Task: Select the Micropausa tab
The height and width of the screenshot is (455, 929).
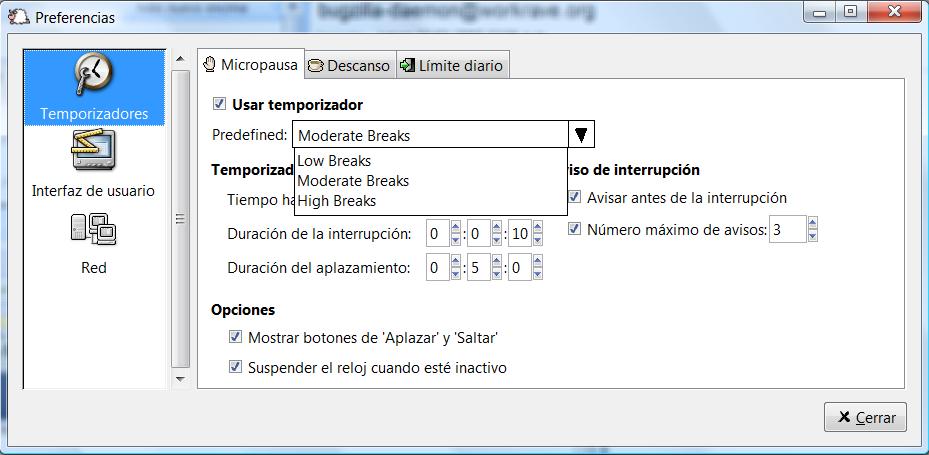Action: pos(250,66)
